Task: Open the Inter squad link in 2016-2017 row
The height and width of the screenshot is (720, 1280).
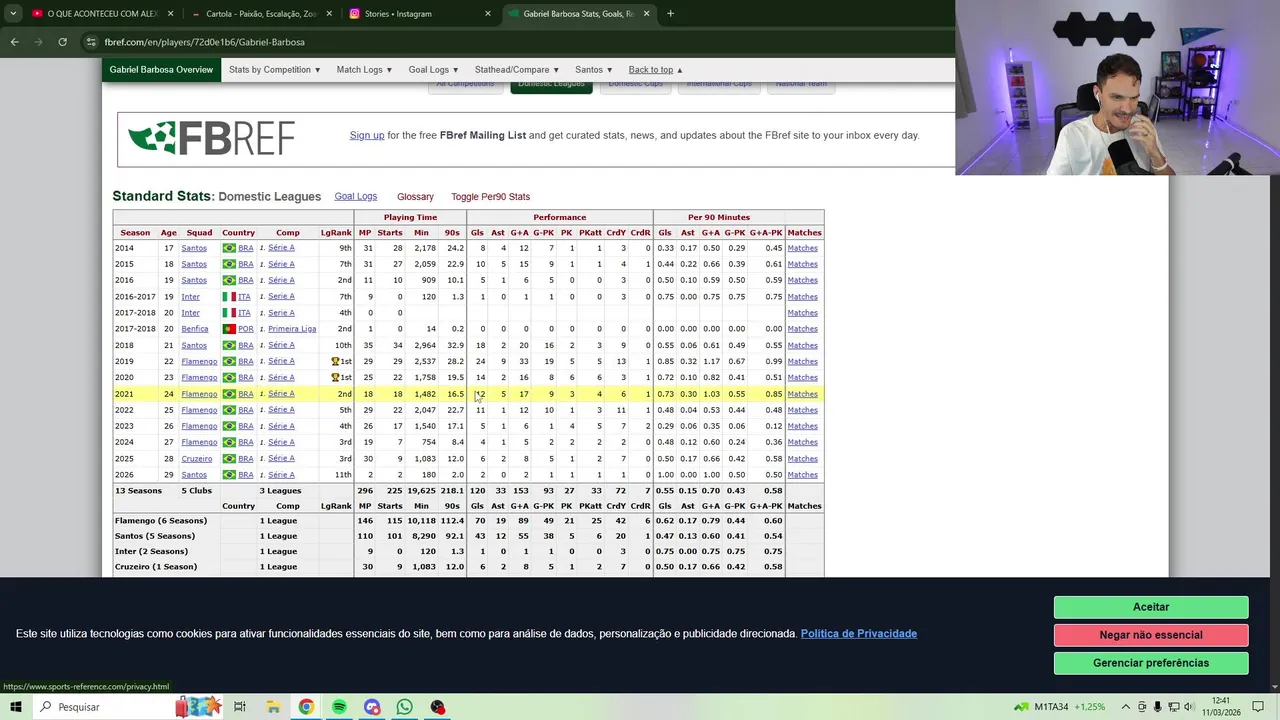Action: click(190, 297)
